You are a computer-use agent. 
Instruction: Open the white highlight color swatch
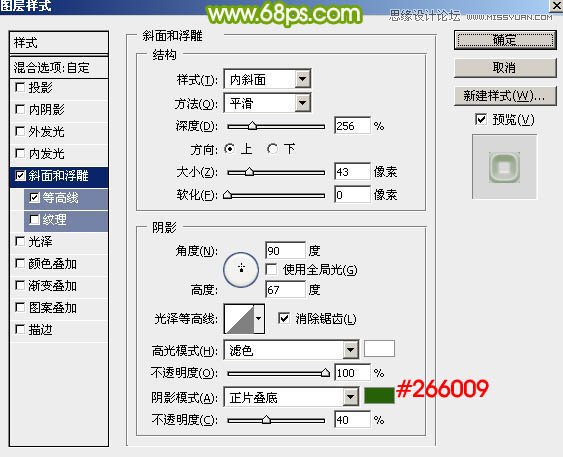click(379, 349)
